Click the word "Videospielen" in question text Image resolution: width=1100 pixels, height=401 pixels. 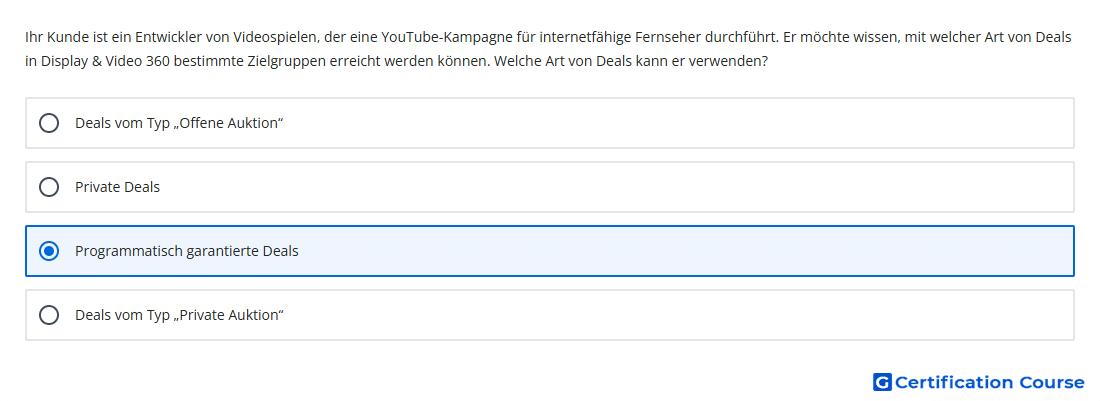coord(278,37)
